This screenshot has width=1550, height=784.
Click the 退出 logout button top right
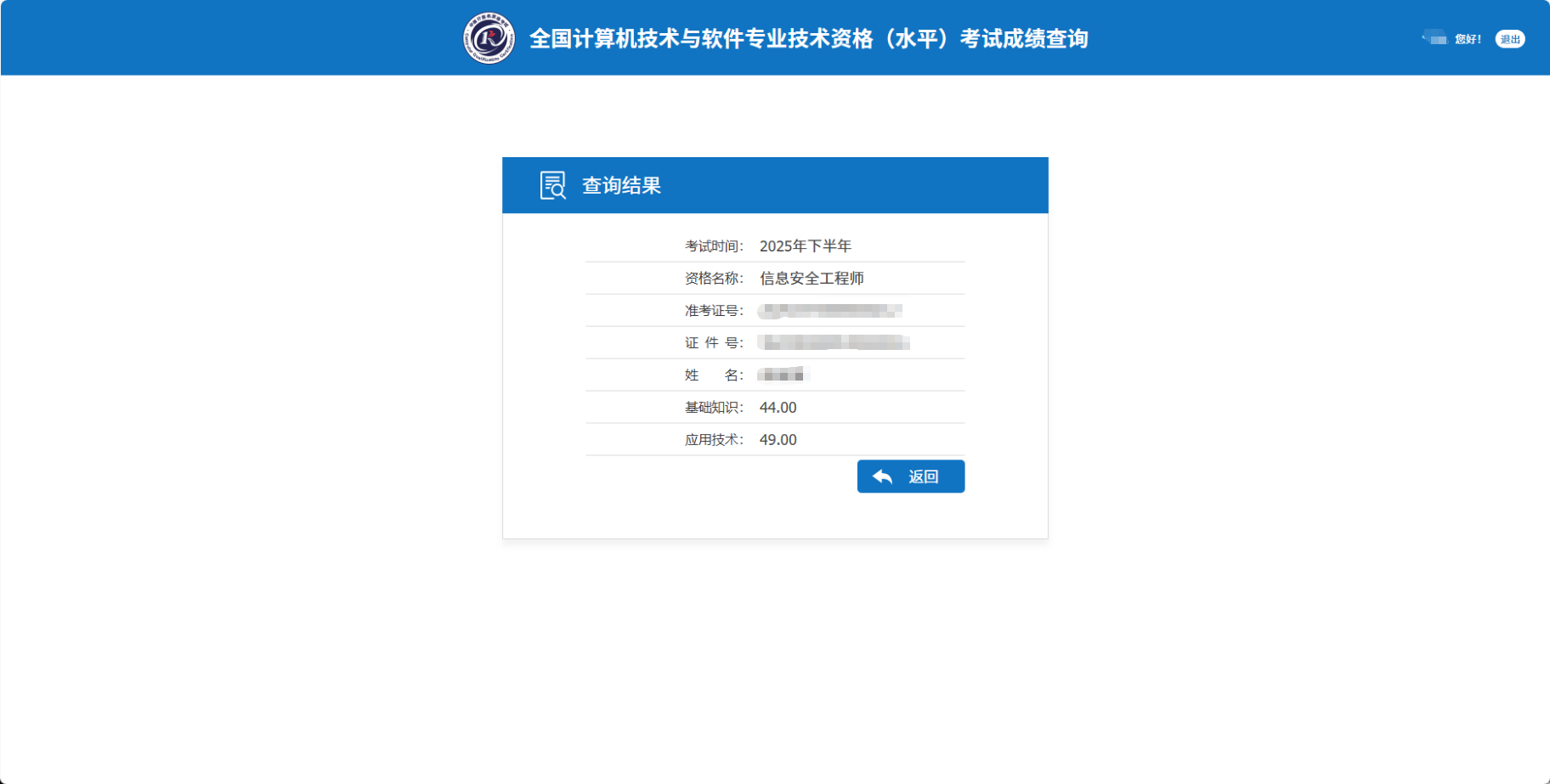point(1510,39)
